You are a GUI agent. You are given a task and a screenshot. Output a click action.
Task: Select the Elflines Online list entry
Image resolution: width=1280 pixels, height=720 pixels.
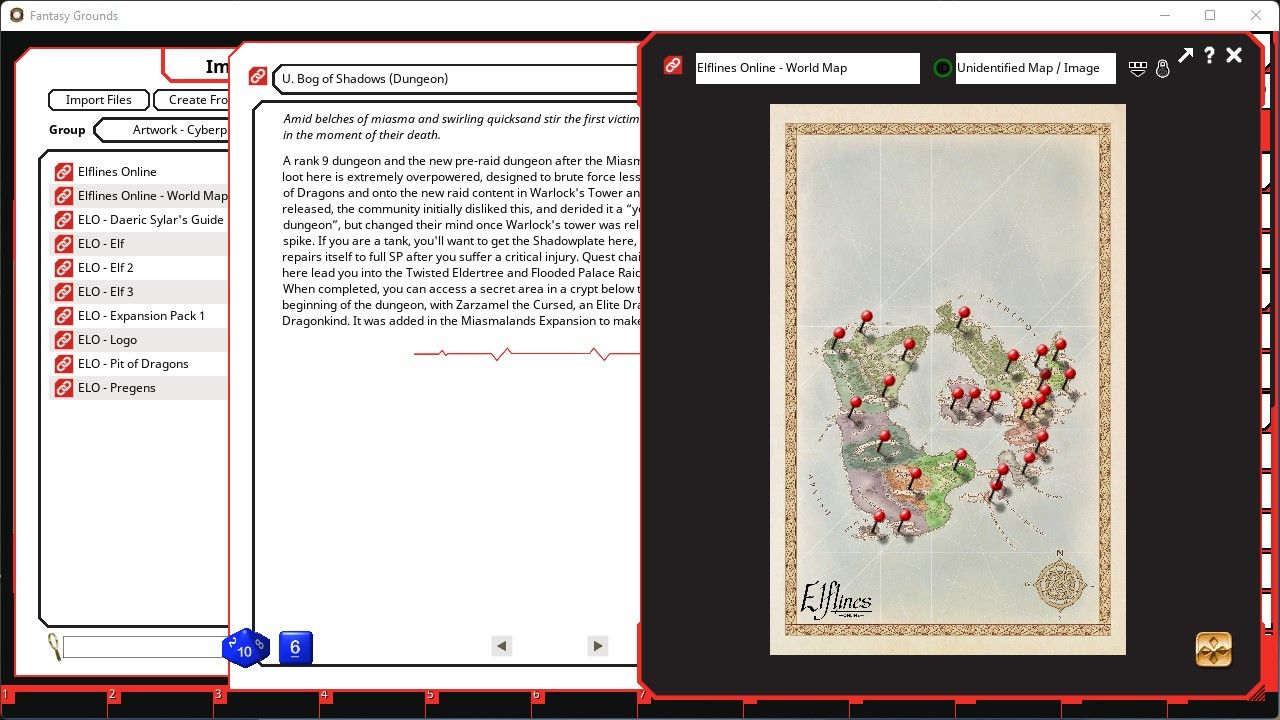(x=139, y=172)
